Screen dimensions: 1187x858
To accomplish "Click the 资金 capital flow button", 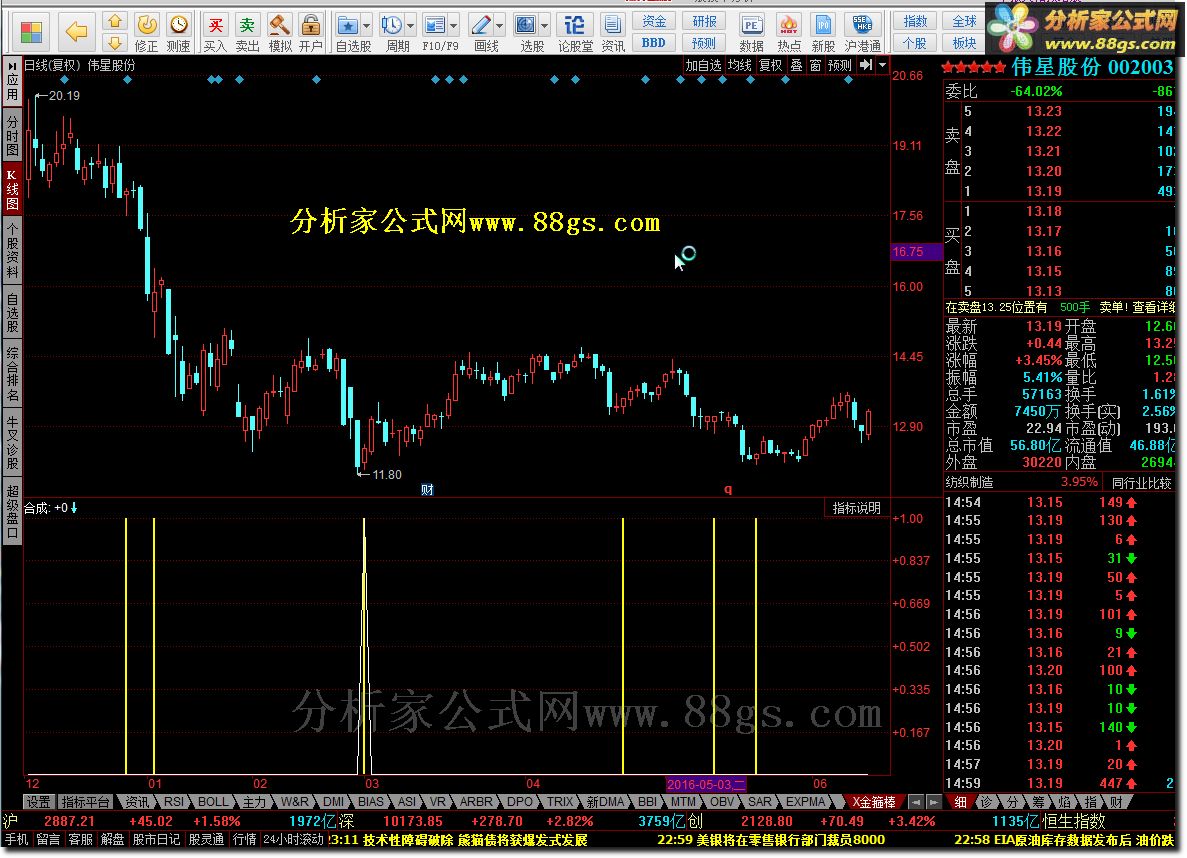I will (x=654, y=21).
